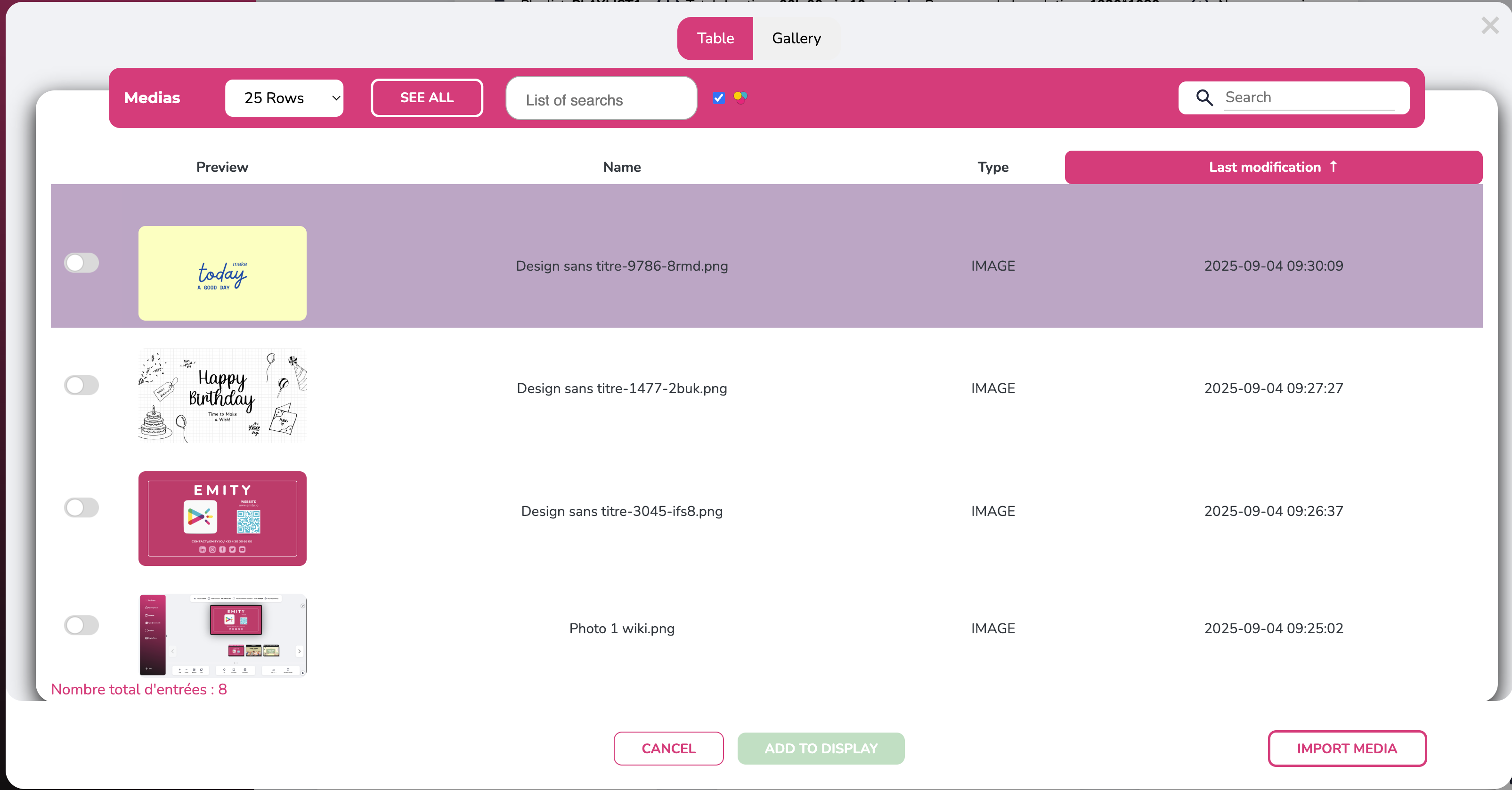The image size is (1512, 790).
Task: Click the sort arrow on Last modification
Action: [1333, 167]
